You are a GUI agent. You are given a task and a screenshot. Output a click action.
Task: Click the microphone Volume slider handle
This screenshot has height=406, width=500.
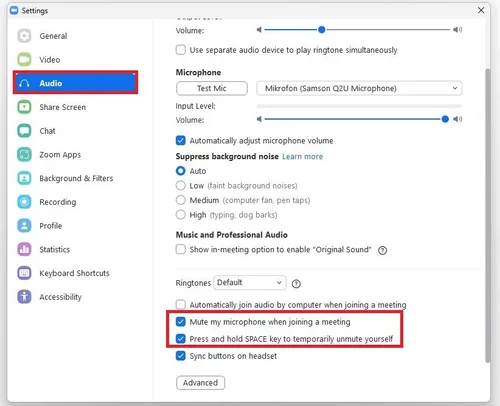click(x=445, y=119)
